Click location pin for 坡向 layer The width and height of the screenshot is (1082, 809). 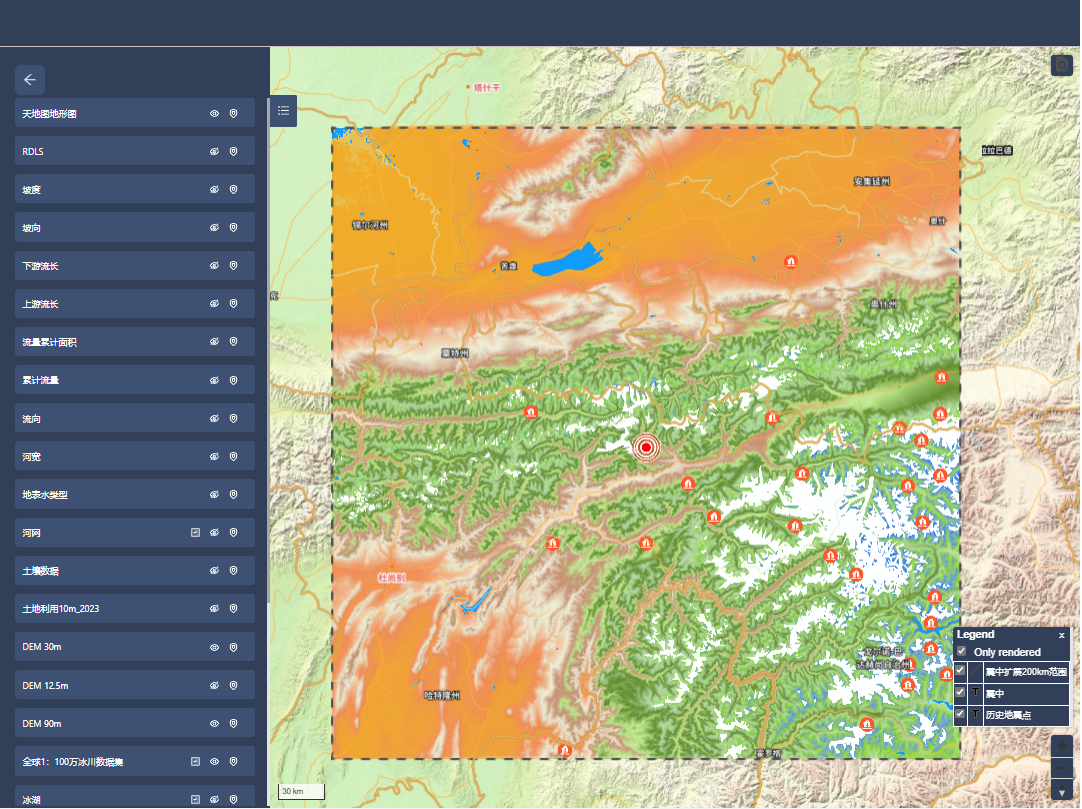(234, 227)
